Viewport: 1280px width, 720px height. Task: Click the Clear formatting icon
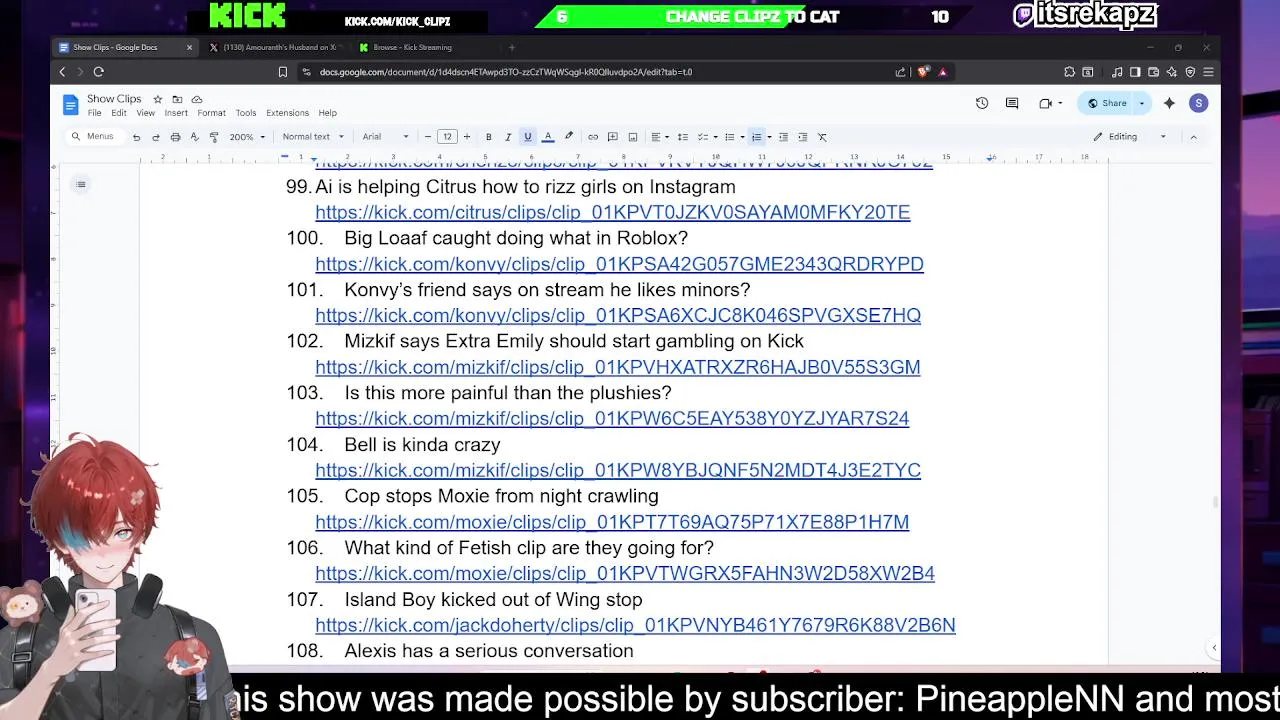822,137
